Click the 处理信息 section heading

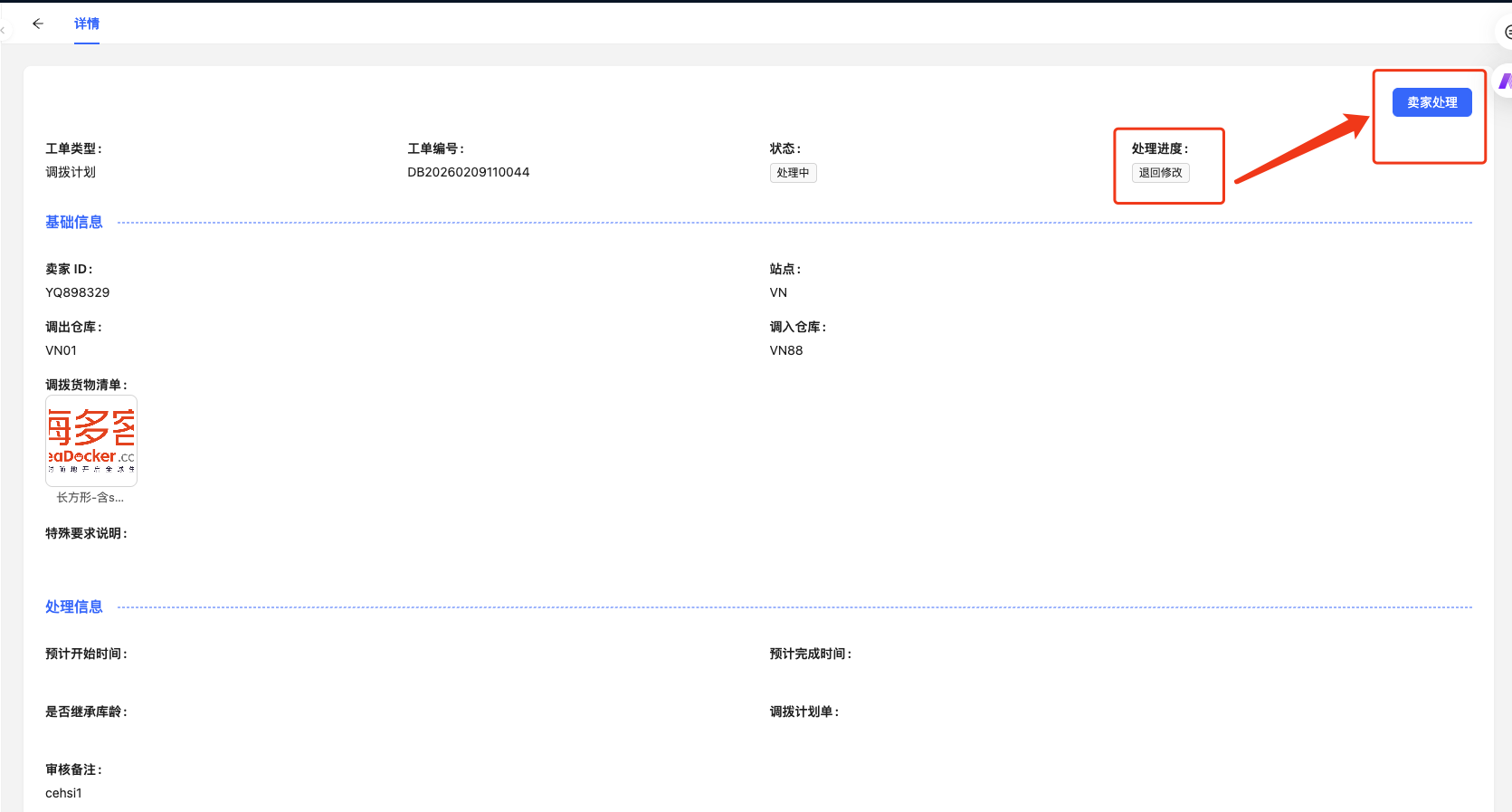(x=74, y=607)
